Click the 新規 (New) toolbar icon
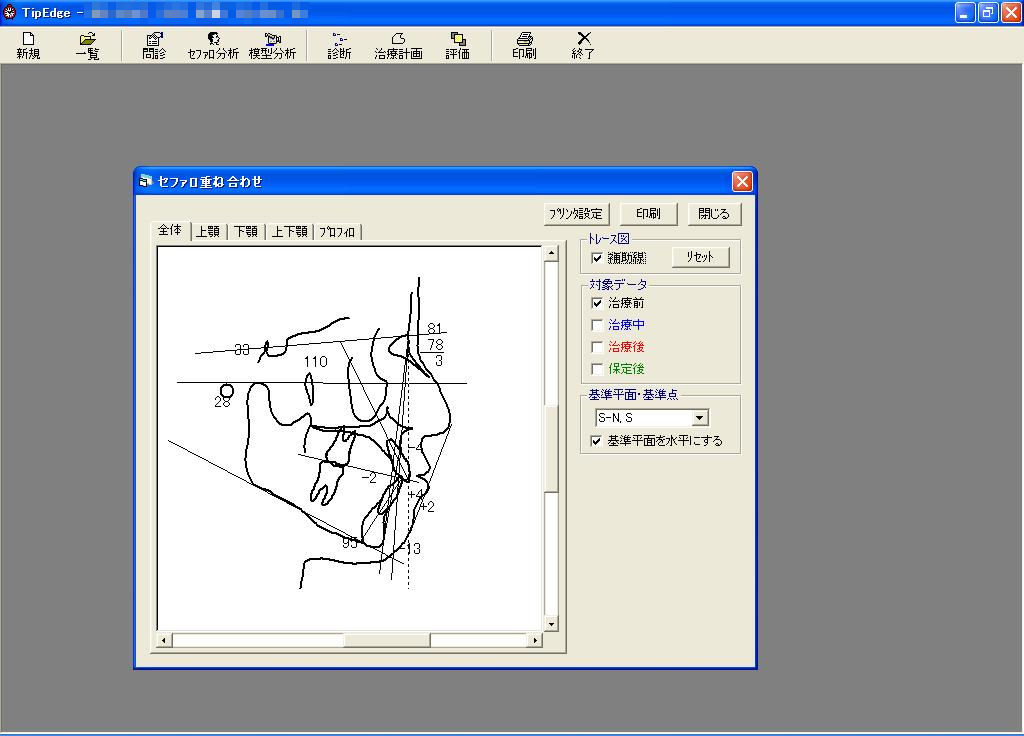The image size is (1024, 736). (28, 45)
